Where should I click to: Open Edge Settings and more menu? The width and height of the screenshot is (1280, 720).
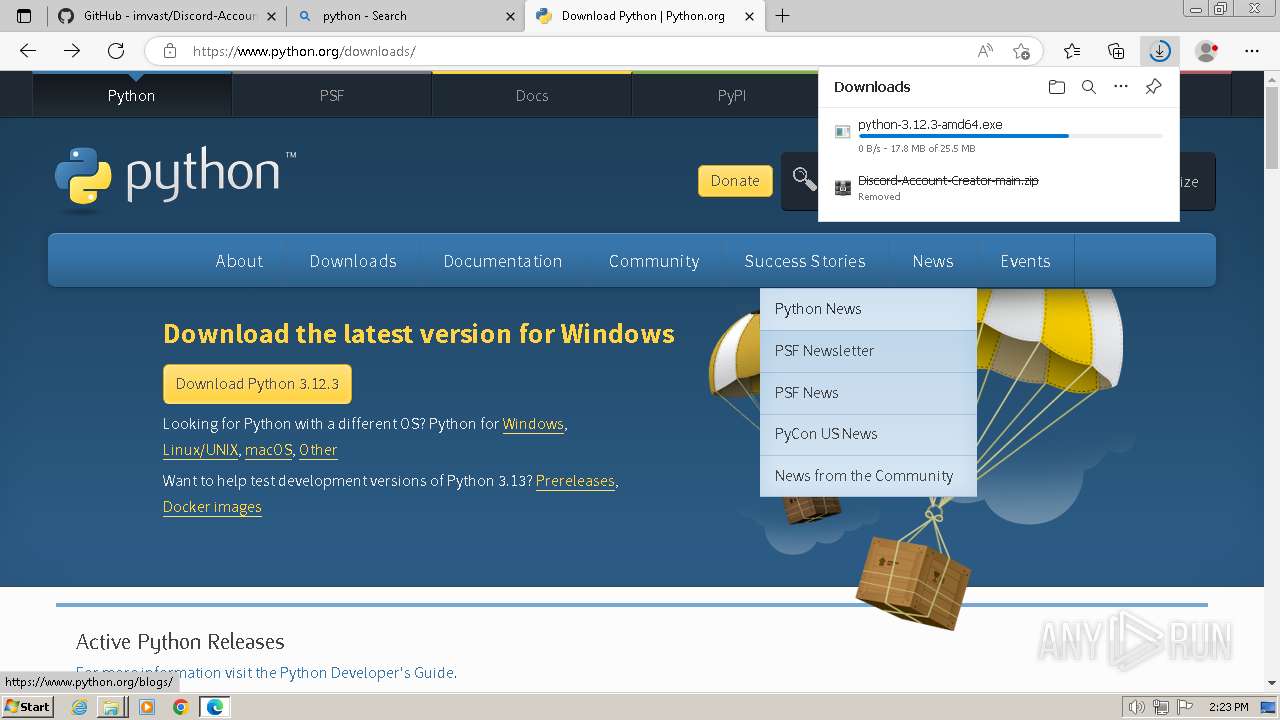point(1252,51)
